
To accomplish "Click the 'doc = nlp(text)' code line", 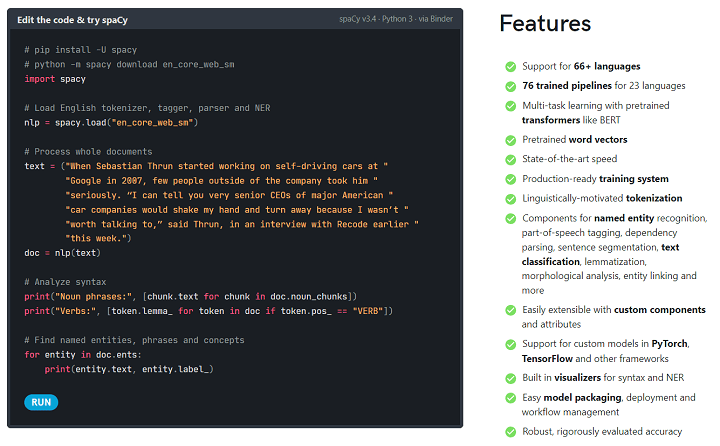I will point(62,253).
